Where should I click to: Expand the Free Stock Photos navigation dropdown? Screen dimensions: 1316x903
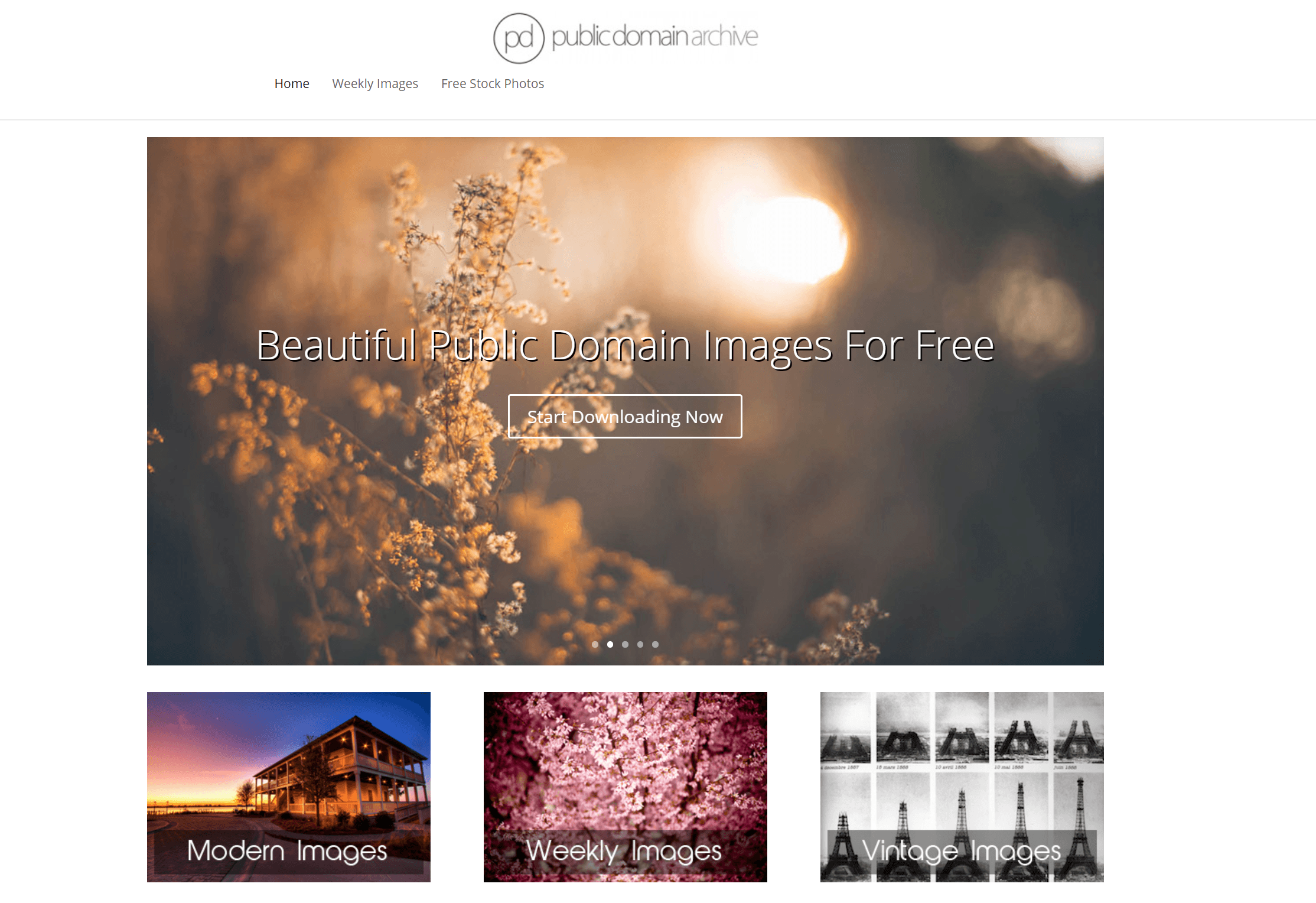(493, 83)
